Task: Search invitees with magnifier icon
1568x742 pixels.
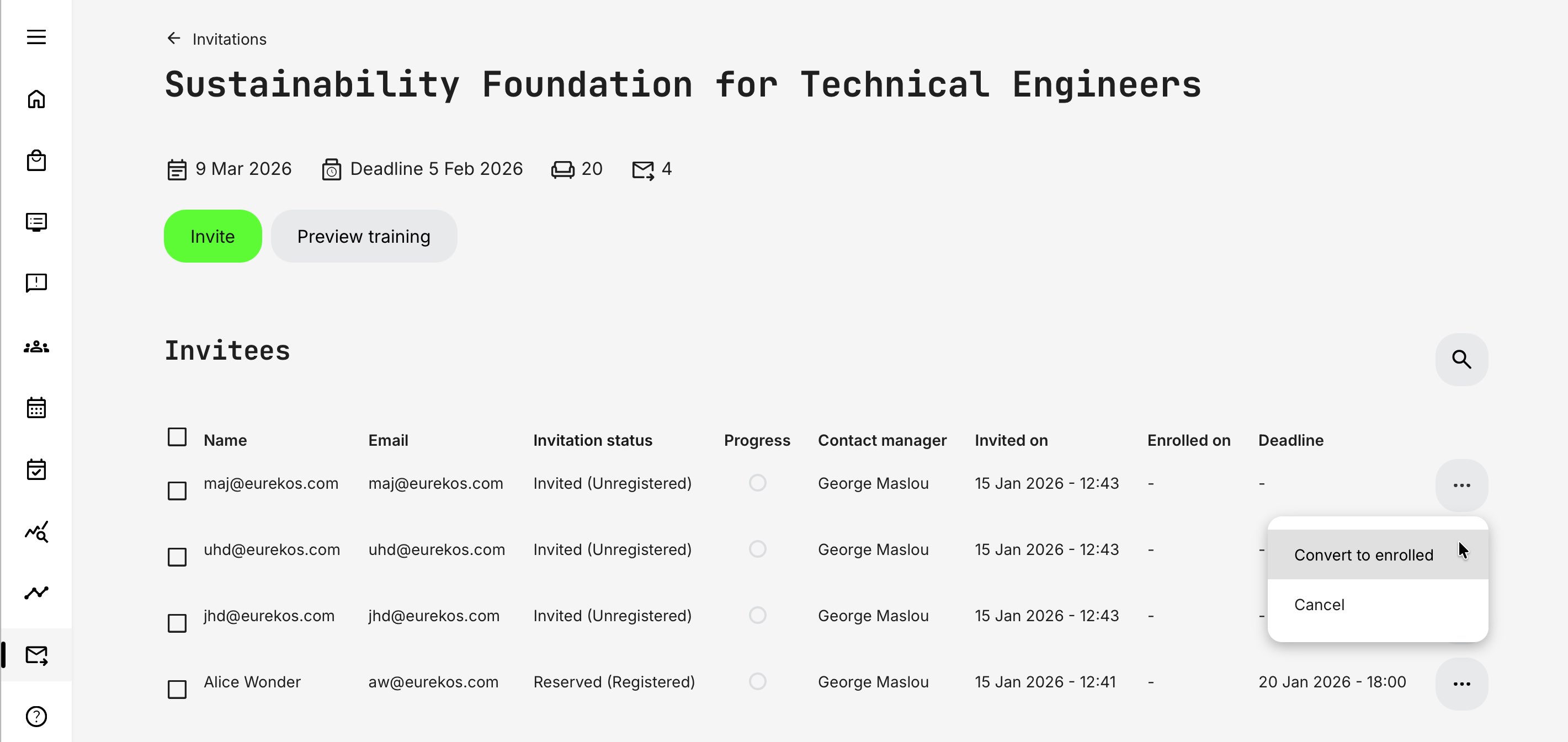Action: [x=1461, y=360]
